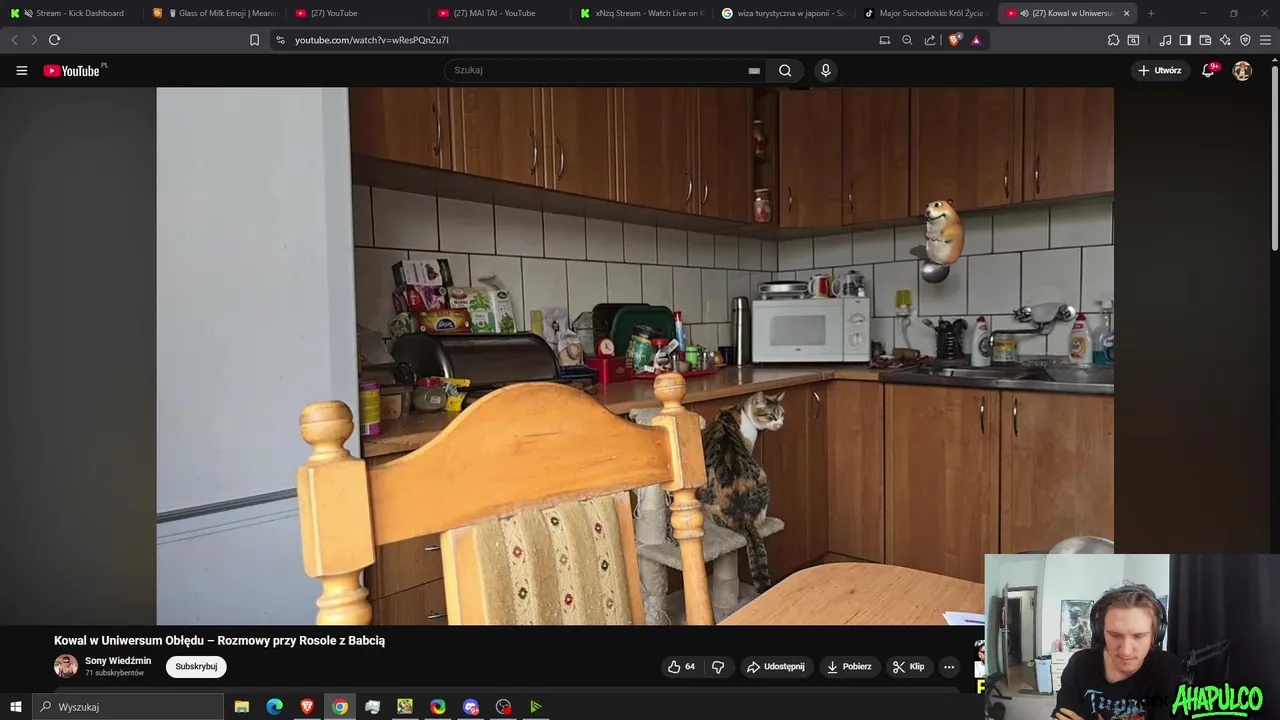Open Brave browser from taskbar

pyautogui.click(x=307, y=707)
